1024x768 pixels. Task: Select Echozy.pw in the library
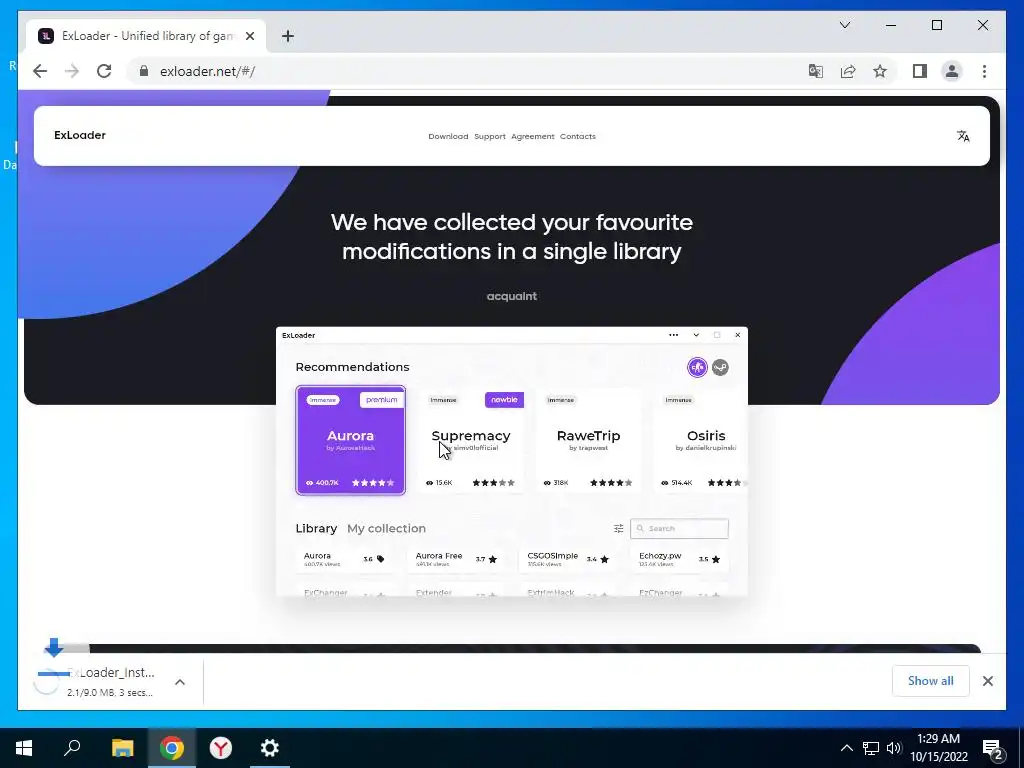pos(679,559)
